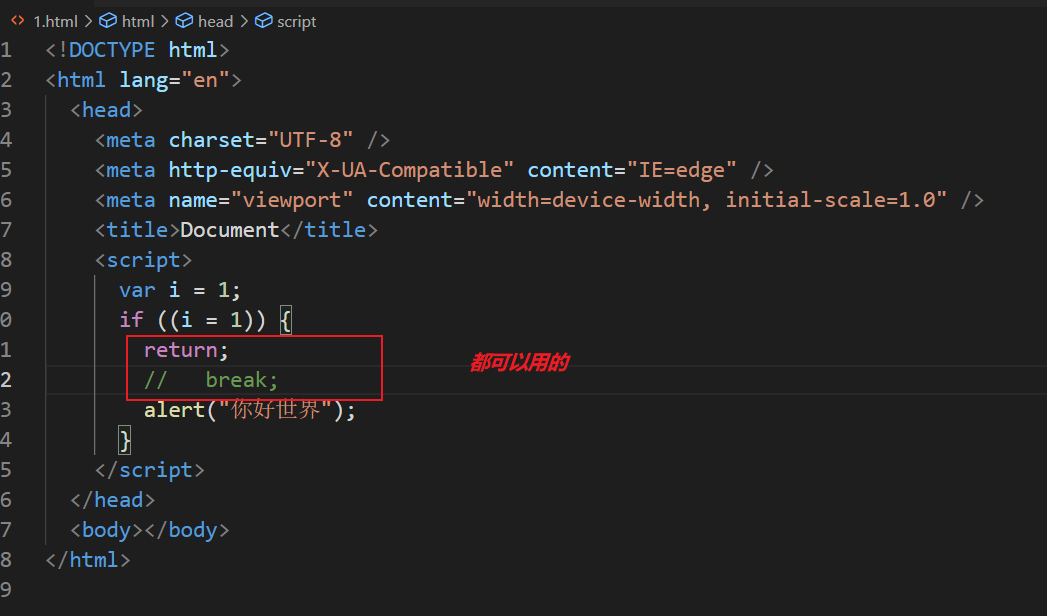The width and height of the screenshot is (1047, 616).
Task: Click the DOCTYPE keyword on line 1
Action: (112, 50)
